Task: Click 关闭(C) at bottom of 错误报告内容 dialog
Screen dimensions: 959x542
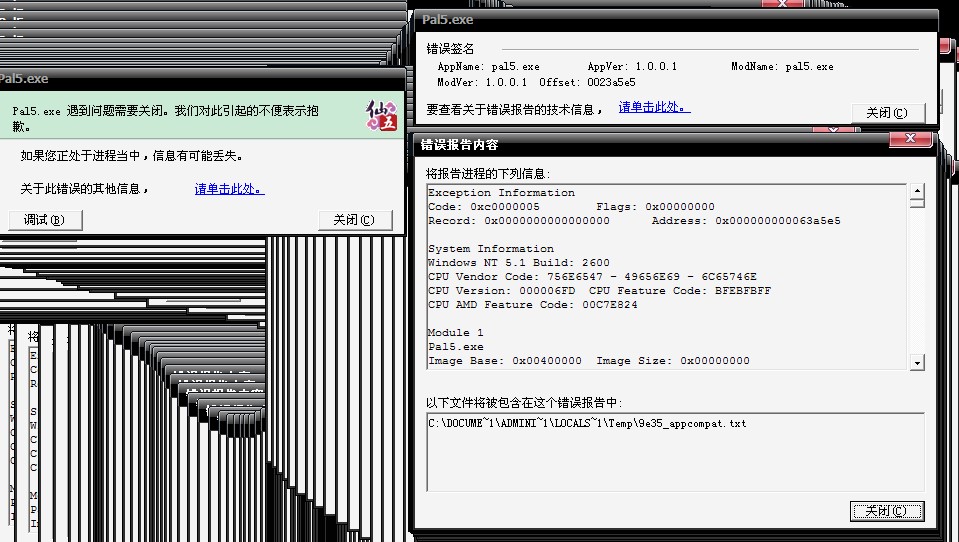Action: [x=887, y=511]
